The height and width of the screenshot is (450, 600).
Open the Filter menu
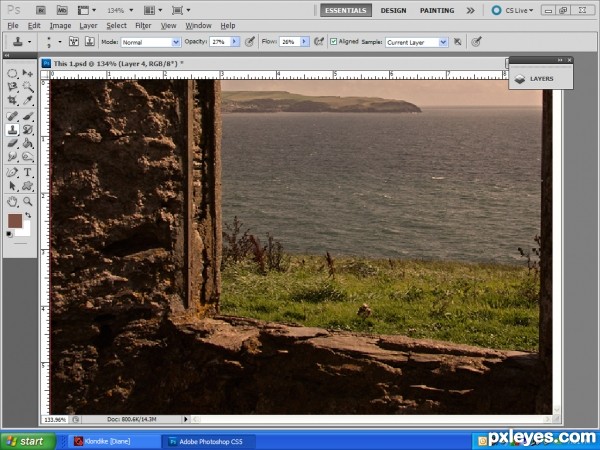point(143,26)
